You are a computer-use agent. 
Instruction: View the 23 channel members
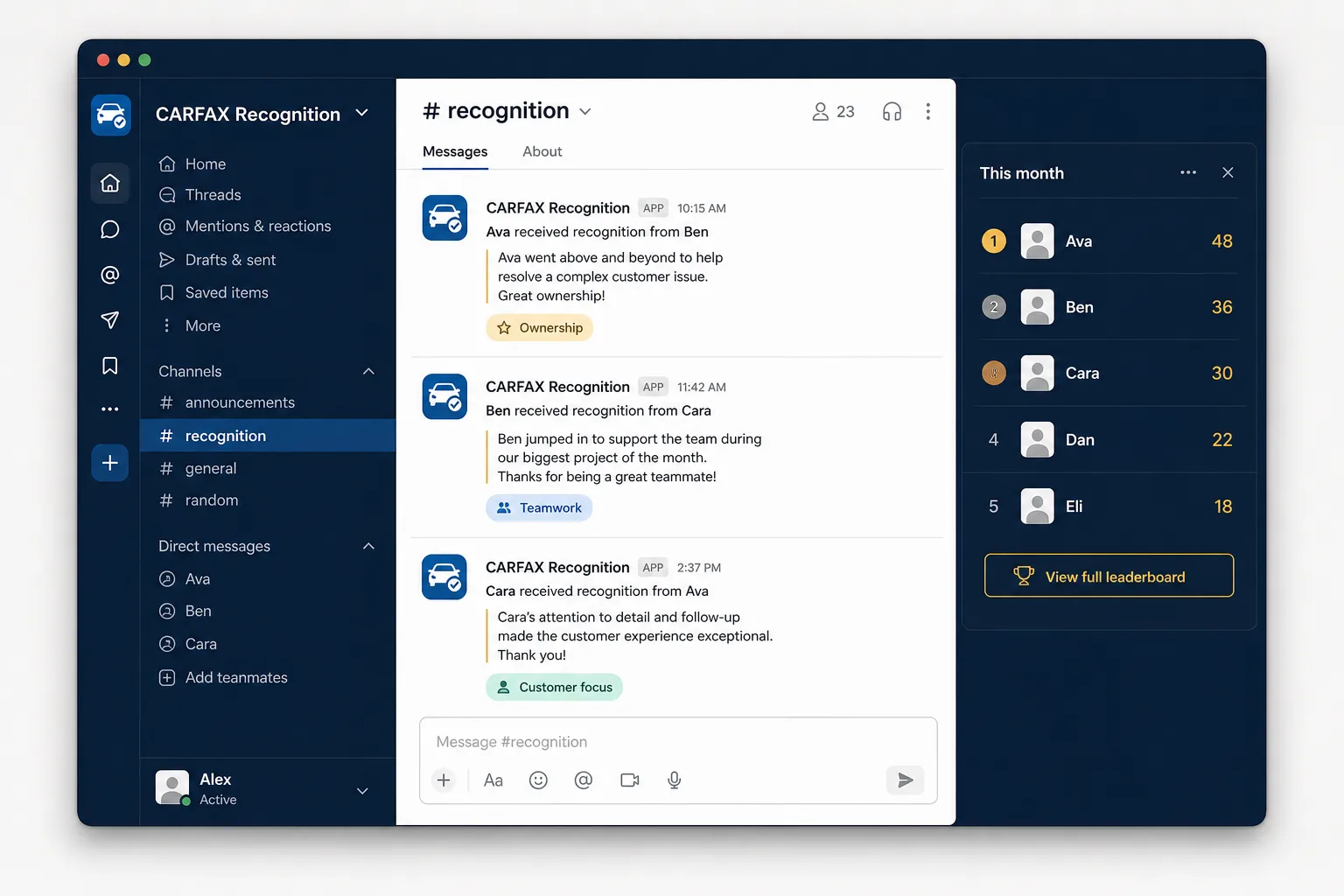click(x=833, y=112)
